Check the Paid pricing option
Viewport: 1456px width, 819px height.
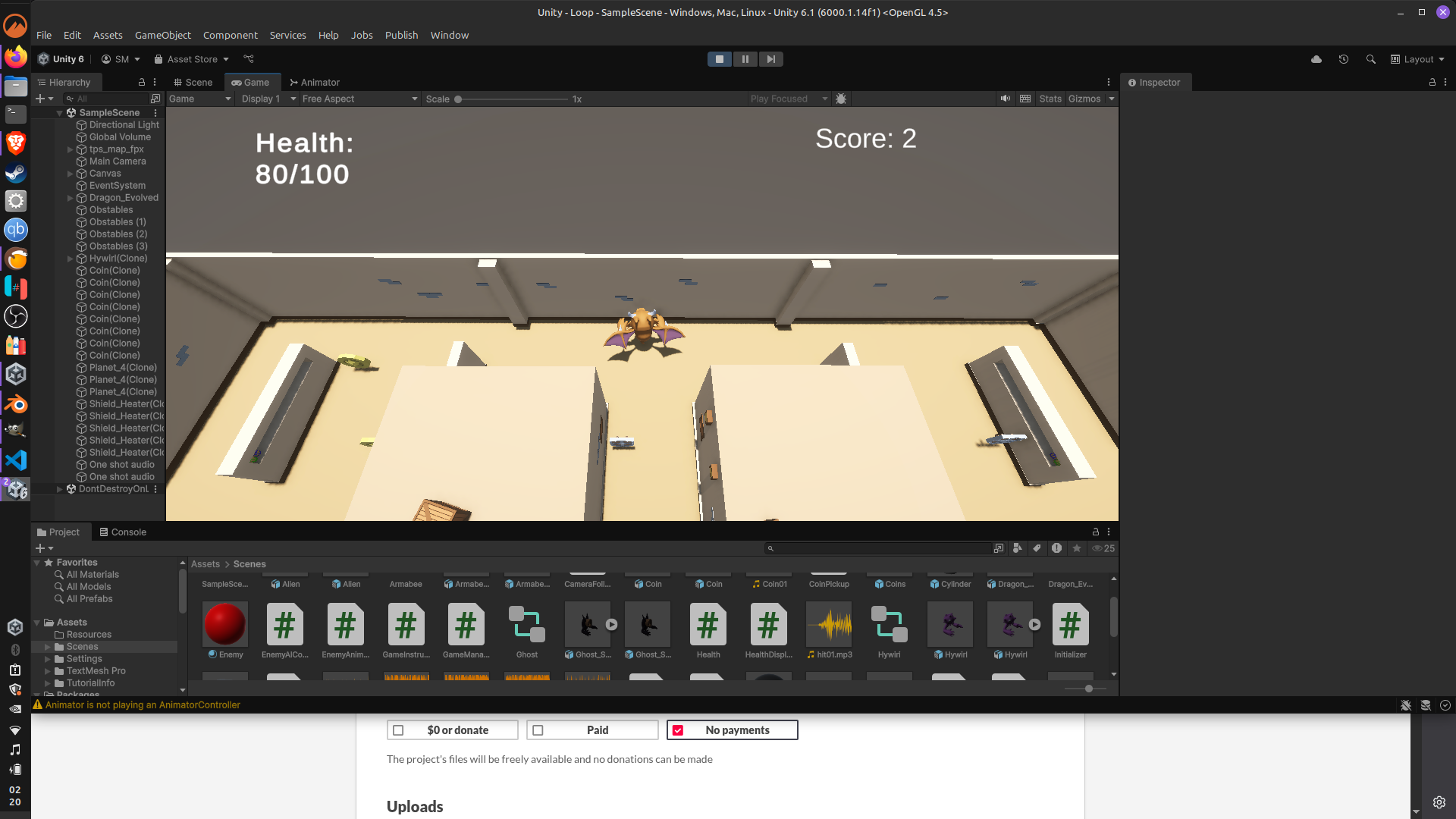[538, 730]
